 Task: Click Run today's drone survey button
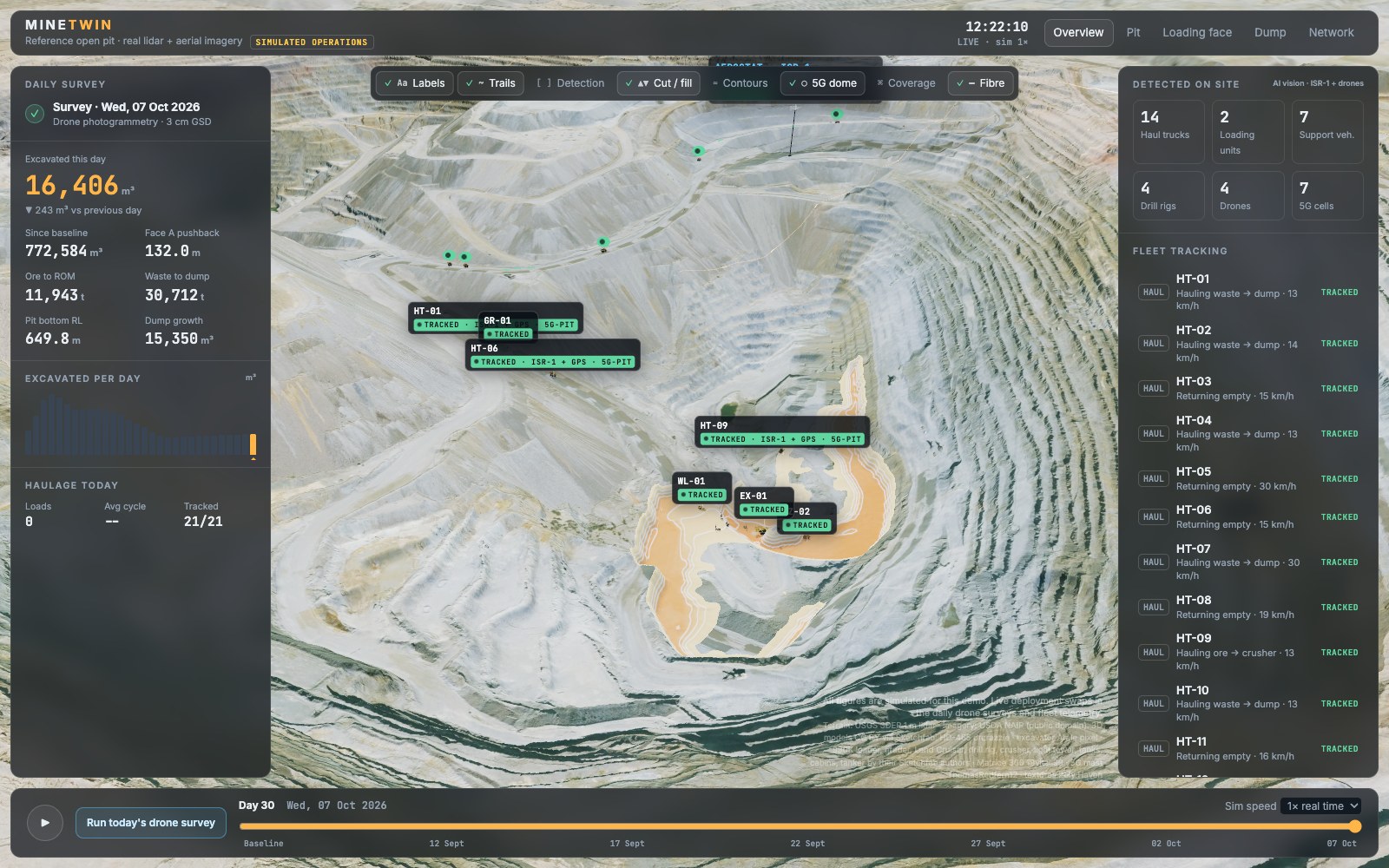151,823
